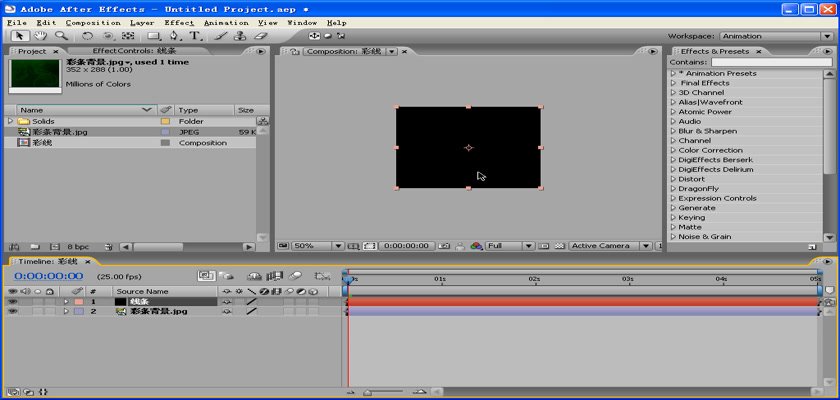Hide layer 2 彩条背景.jpg eye icon
The width and height of the screenshot is (840, 400).
click(12, 311)
